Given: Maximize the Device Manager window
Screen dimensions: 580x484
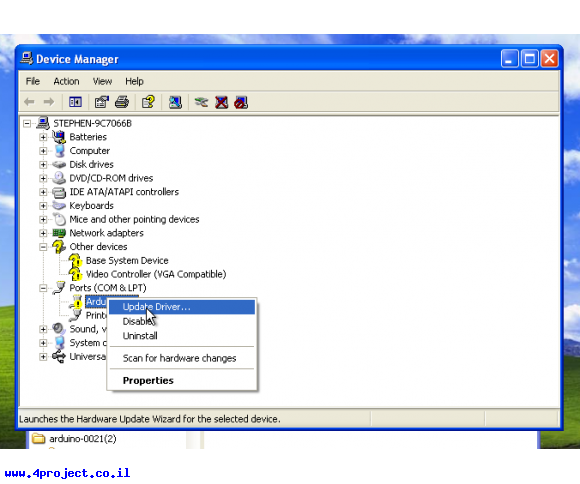Looking at the screenshot, I should click(529, 58).
